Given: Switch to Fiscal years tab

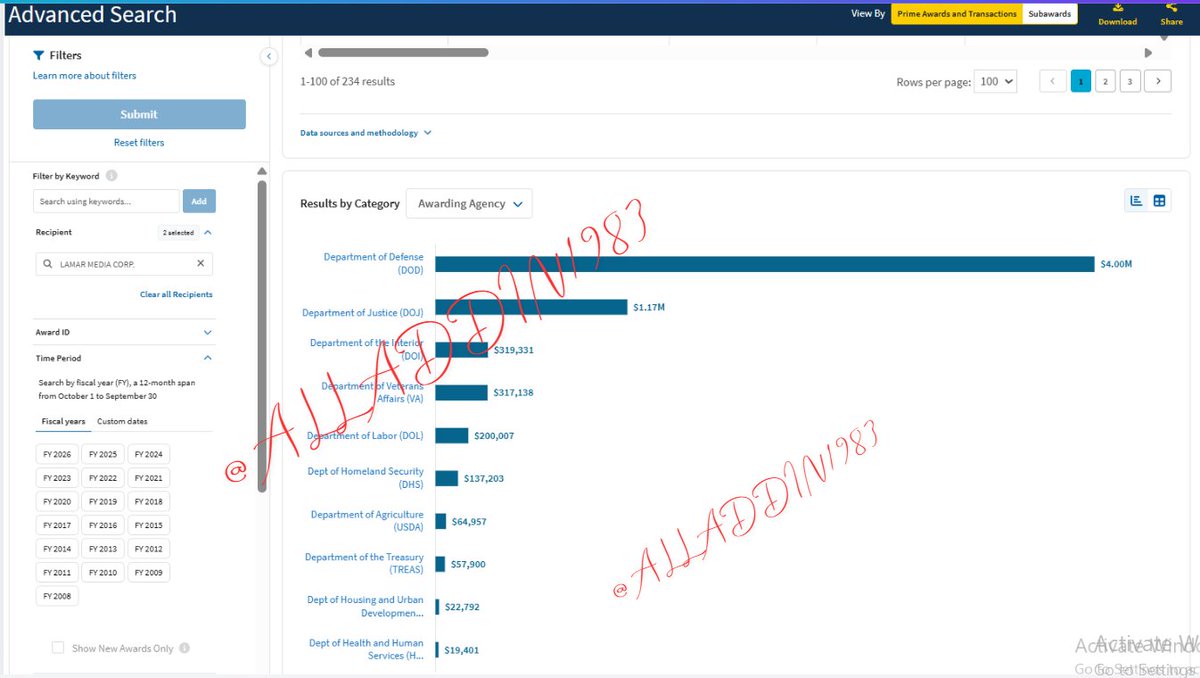Looking at the screenshot, I should (63, 421).
